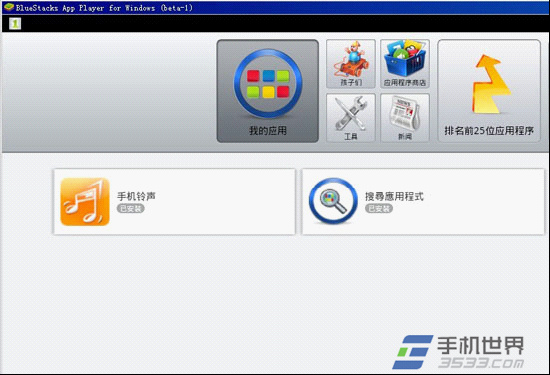
Task: Open the 新闻 newspaper tile
Action: 405,118
